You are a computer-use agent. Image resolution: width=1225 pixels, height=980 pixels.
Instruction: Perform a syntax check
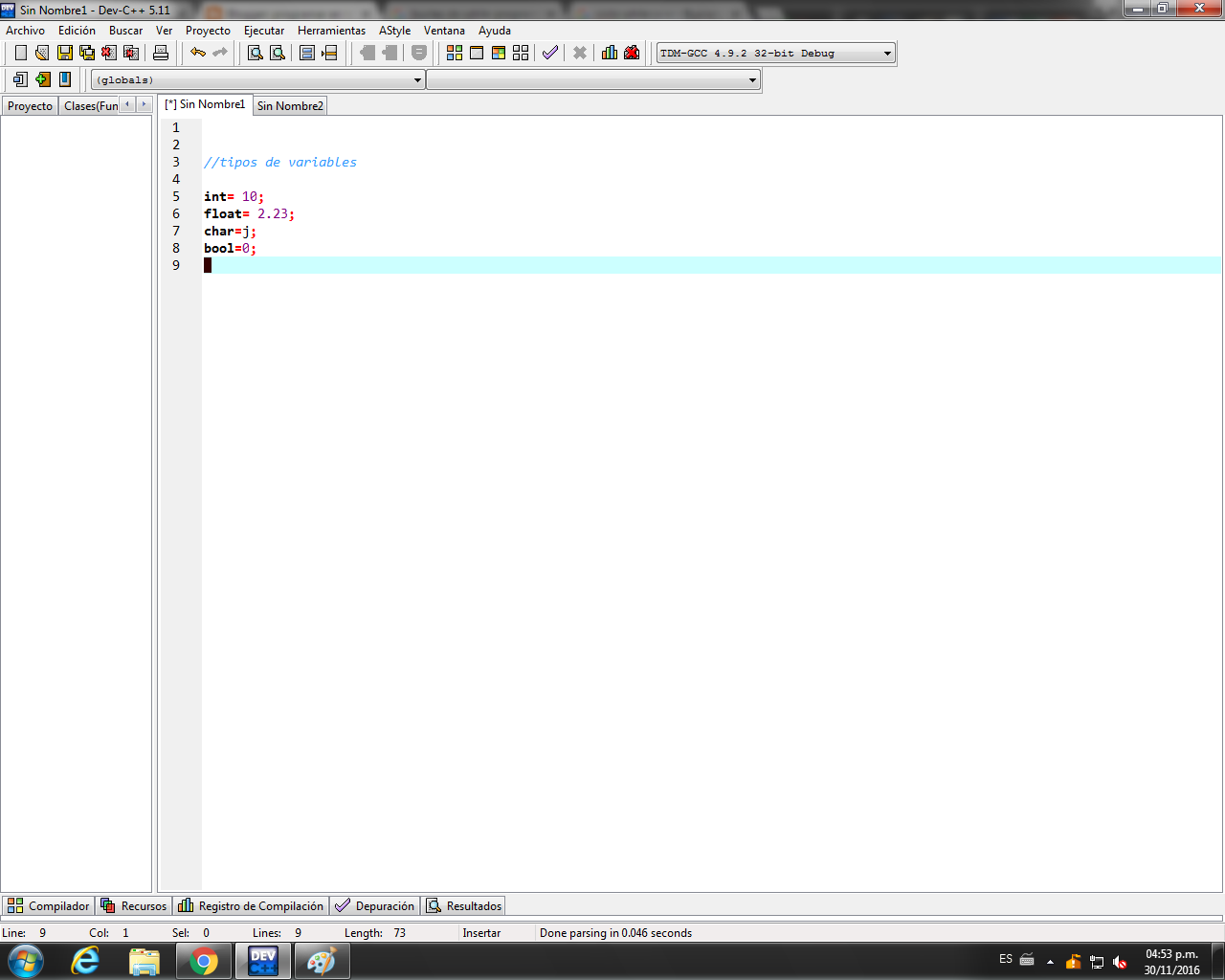coord(548,53)
